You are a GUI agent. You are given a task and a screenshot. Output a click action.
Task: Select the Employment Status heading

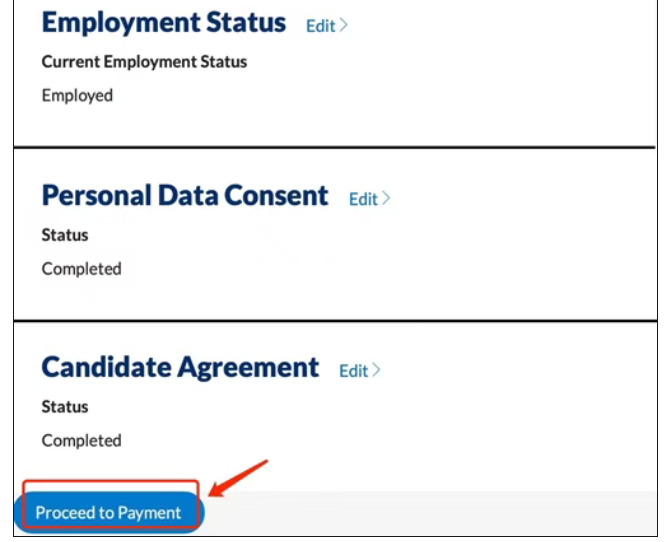164,23
